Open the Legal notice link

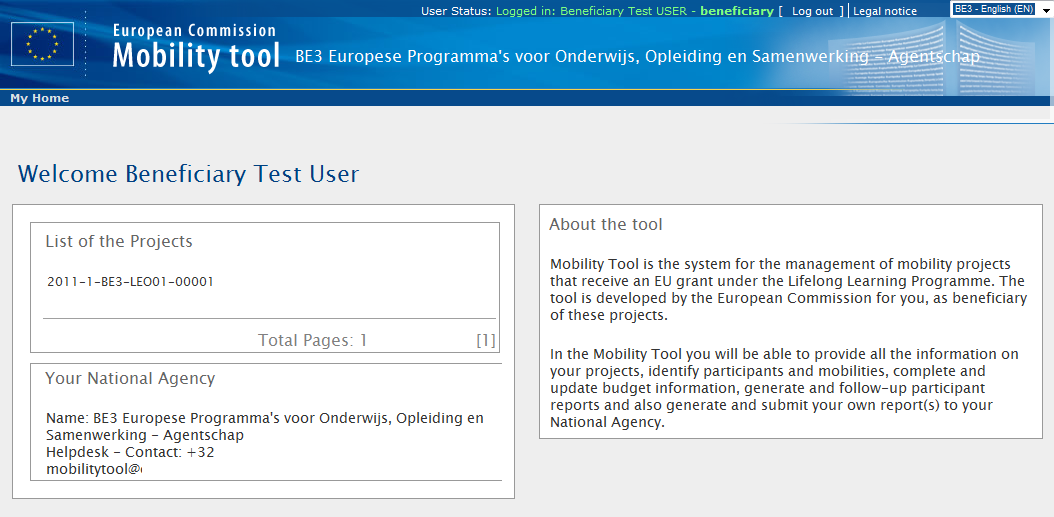(885, 11)
